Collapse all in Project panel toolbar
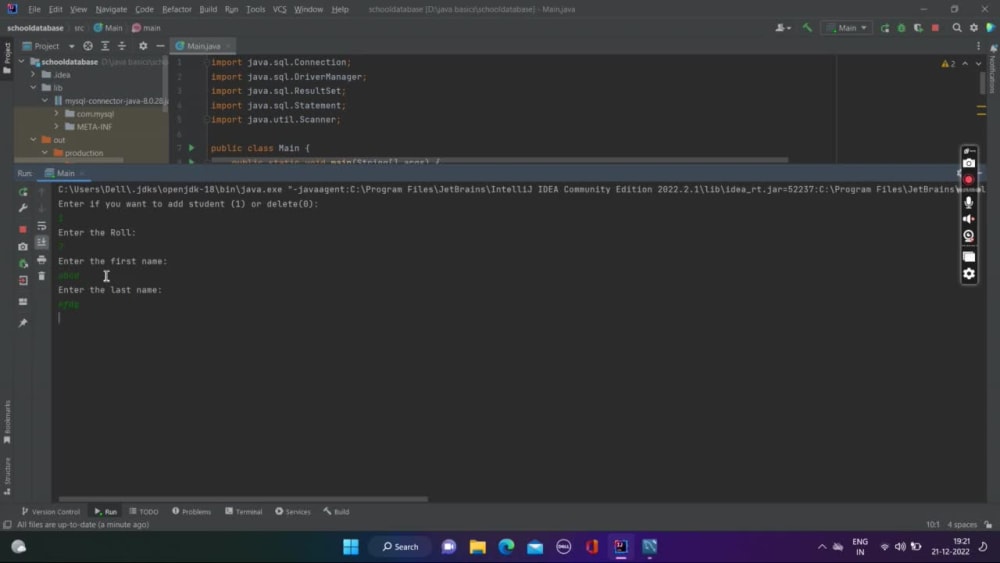 (122, 46)
